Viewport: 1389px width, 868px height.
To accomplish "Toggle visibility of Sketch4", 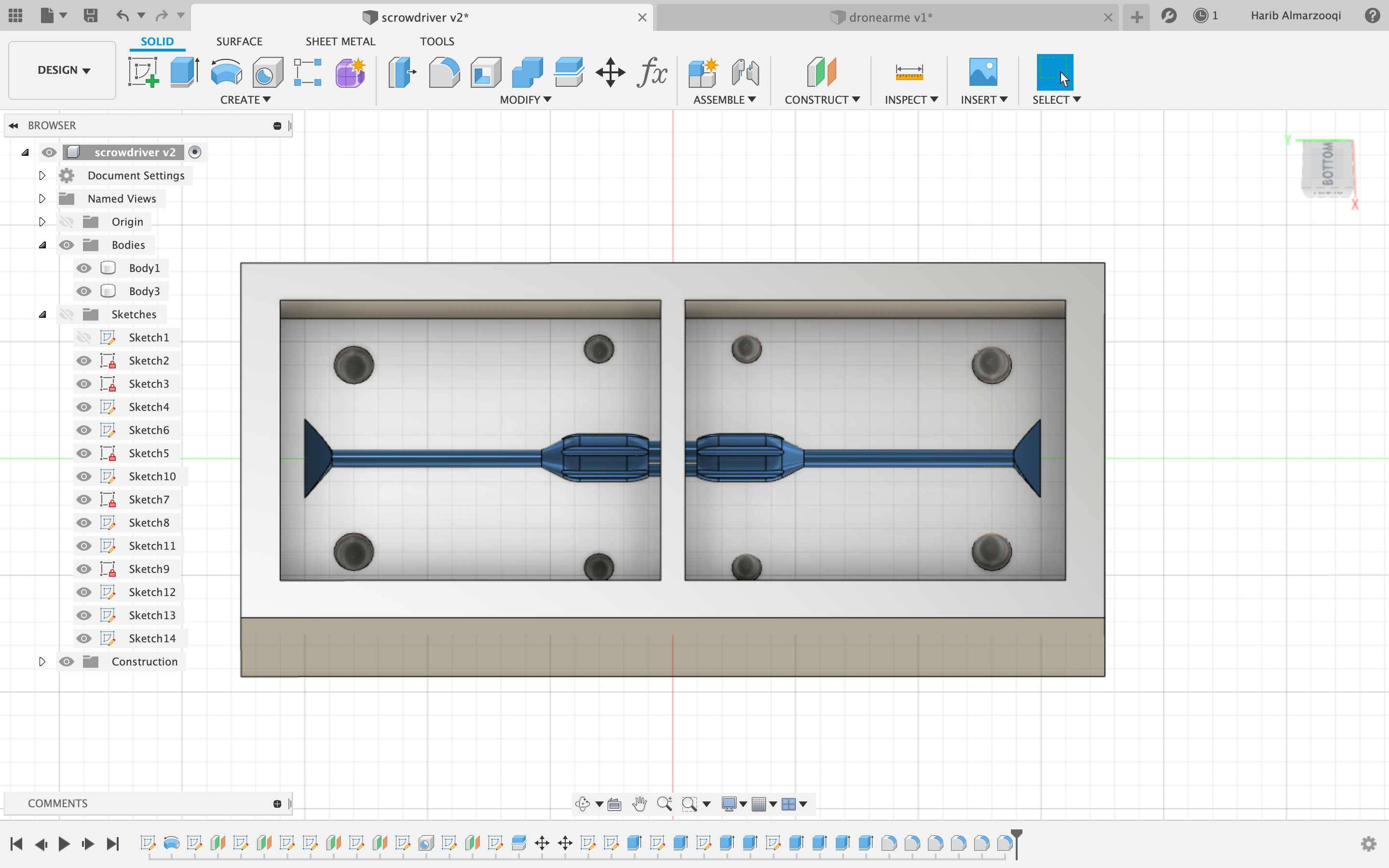I will (x=84, y=407).
